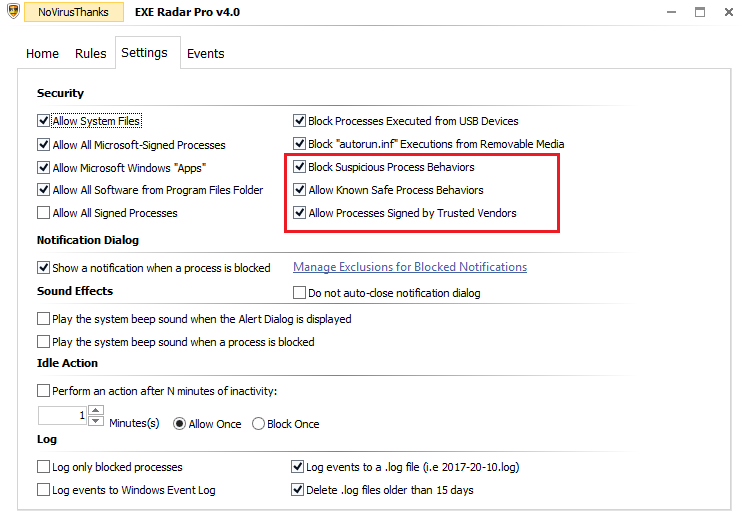
Task: Toggle Block Suspicious Process Behaviors checkbox
Action: pyautogui.click(x=299, y=167)
